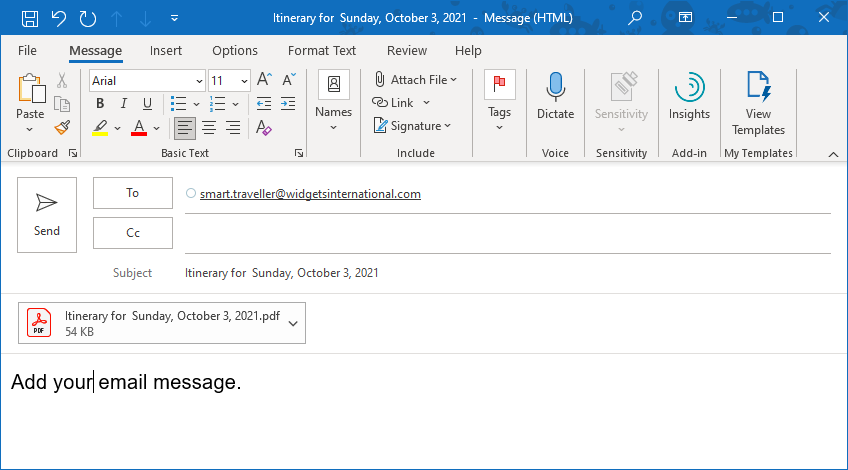
Task: Click the Send button
Action: pos(47,215)
